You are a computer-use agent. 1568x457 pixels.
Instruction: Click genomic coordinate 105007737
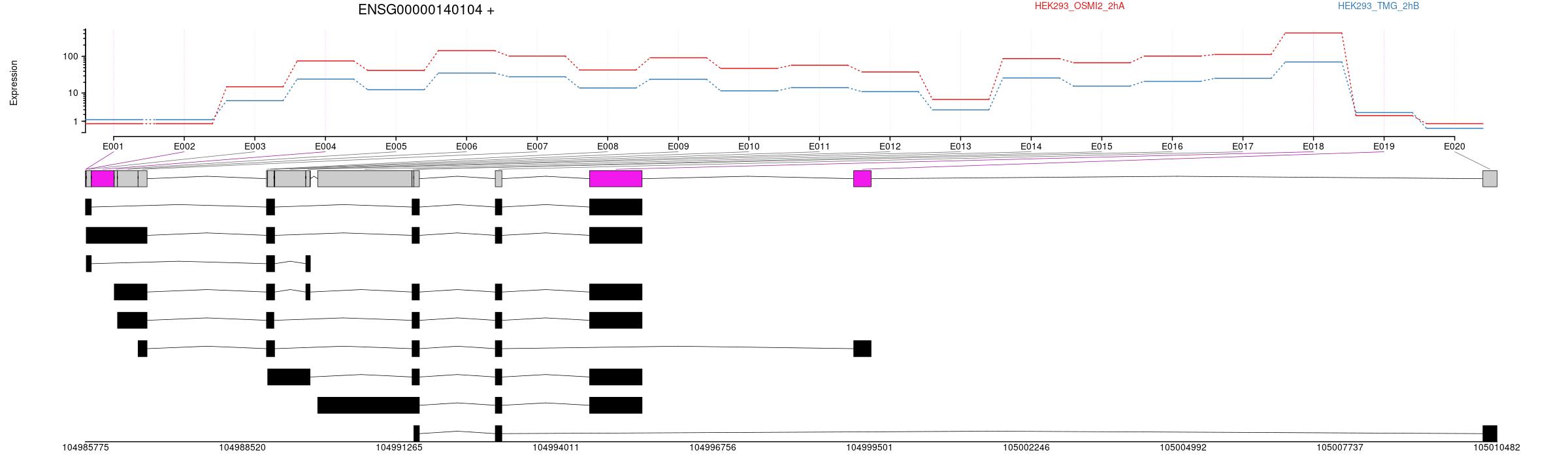(1340, 448)
